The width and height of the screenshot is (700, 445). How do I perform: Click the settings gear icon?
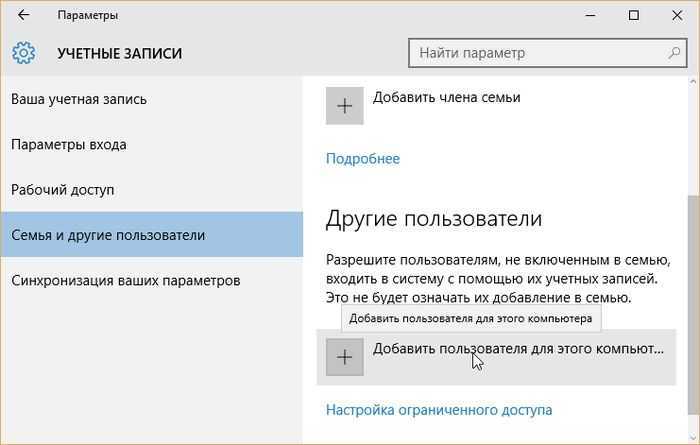(24, 53)
